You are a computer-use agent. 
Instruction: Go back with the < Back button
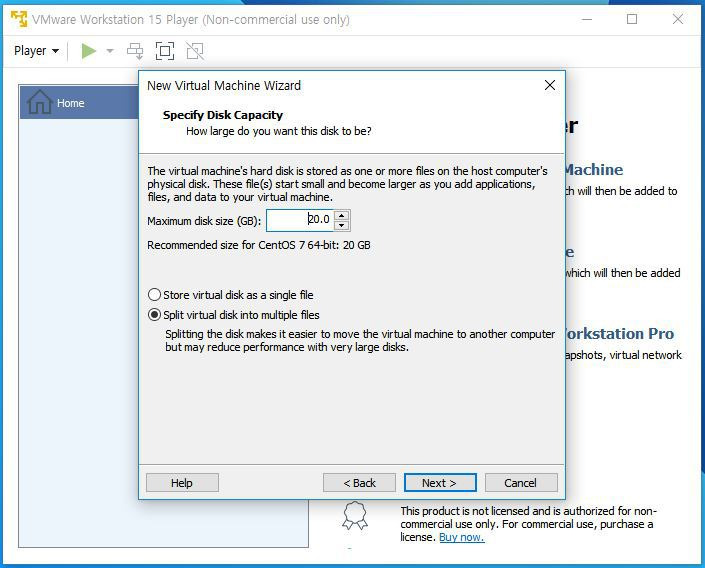click(x=359, y=483)
